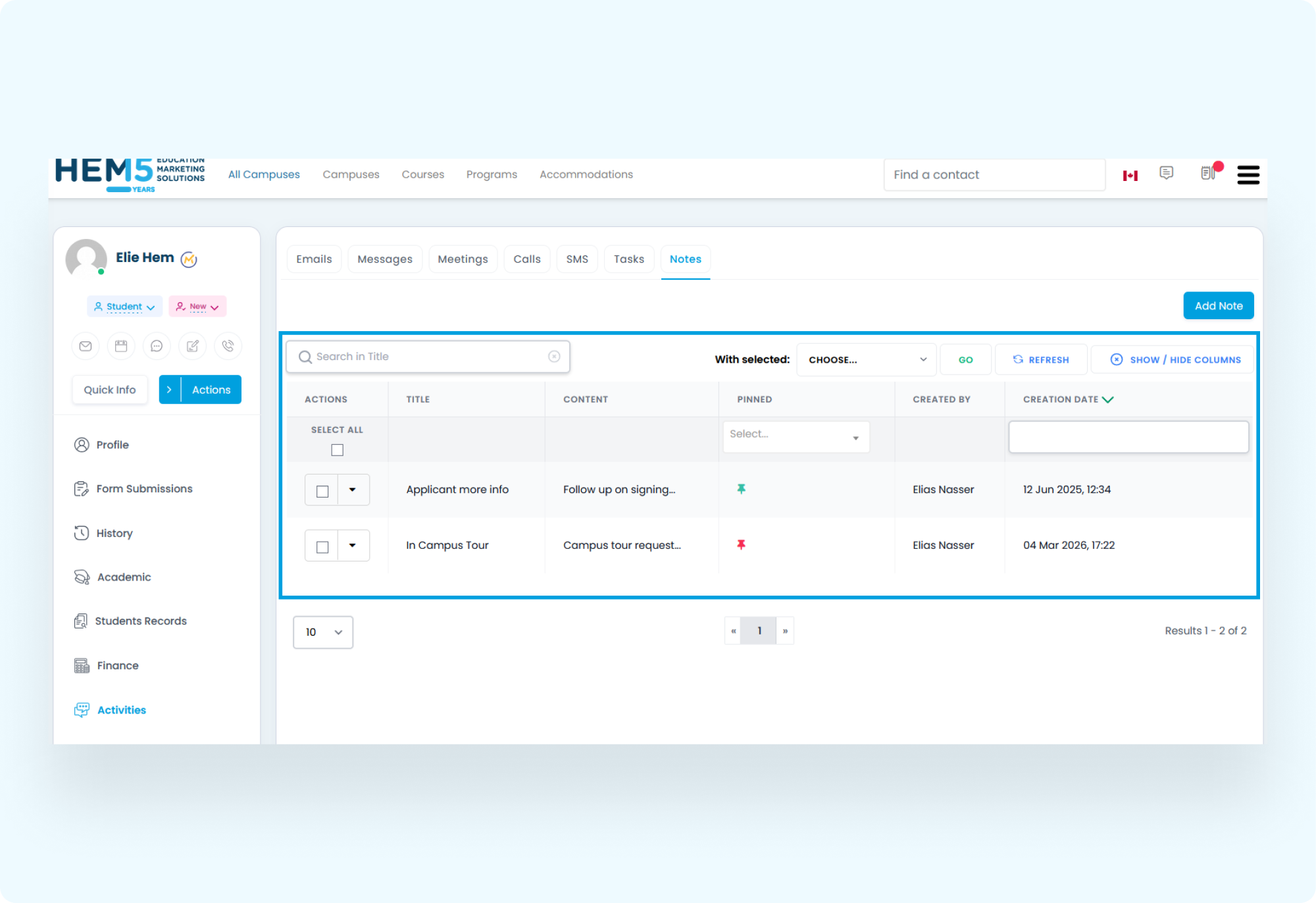Viewport: 1316px width, 903px height.
Task: Open the Pinned filter Select dropdown
Action: [x=796, y=436]
